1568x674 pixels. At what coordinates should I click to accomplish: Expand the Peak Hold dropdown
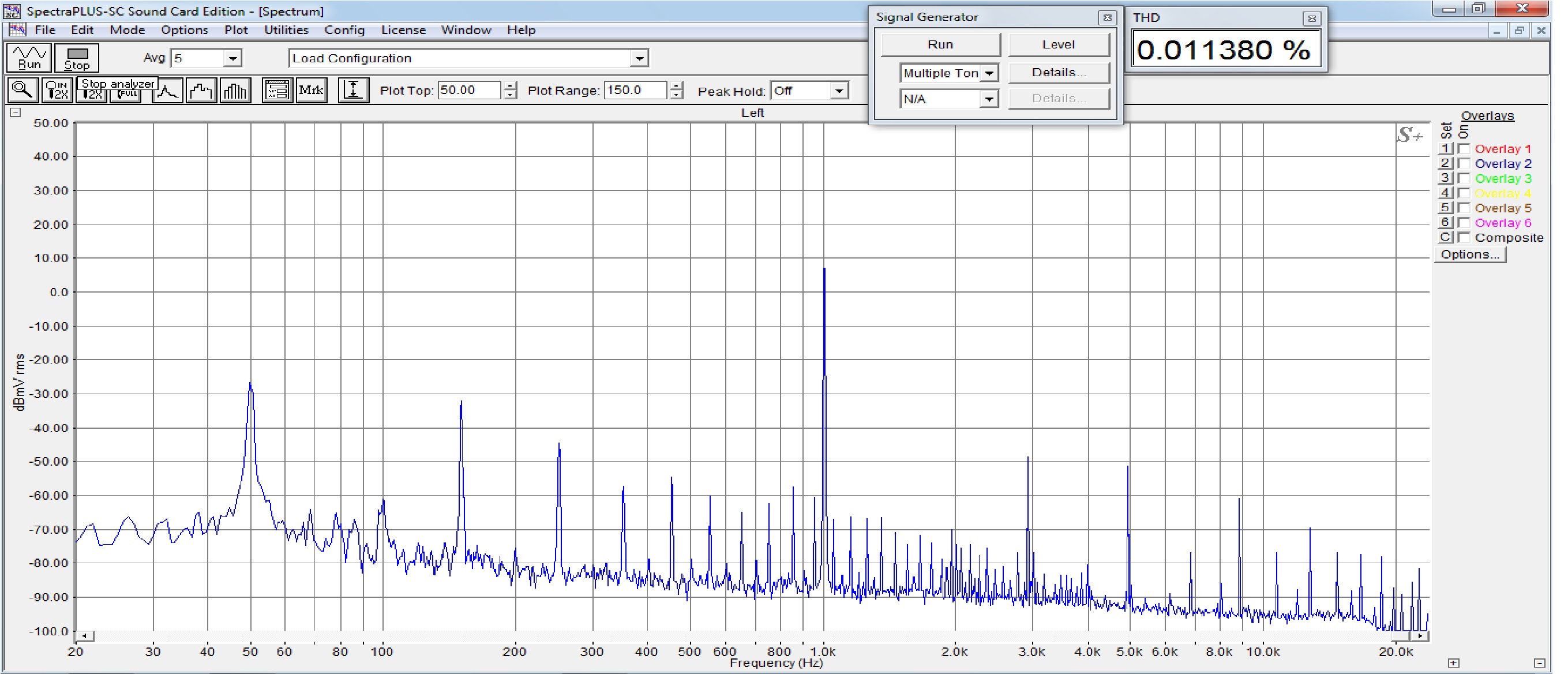pos(839,91)
